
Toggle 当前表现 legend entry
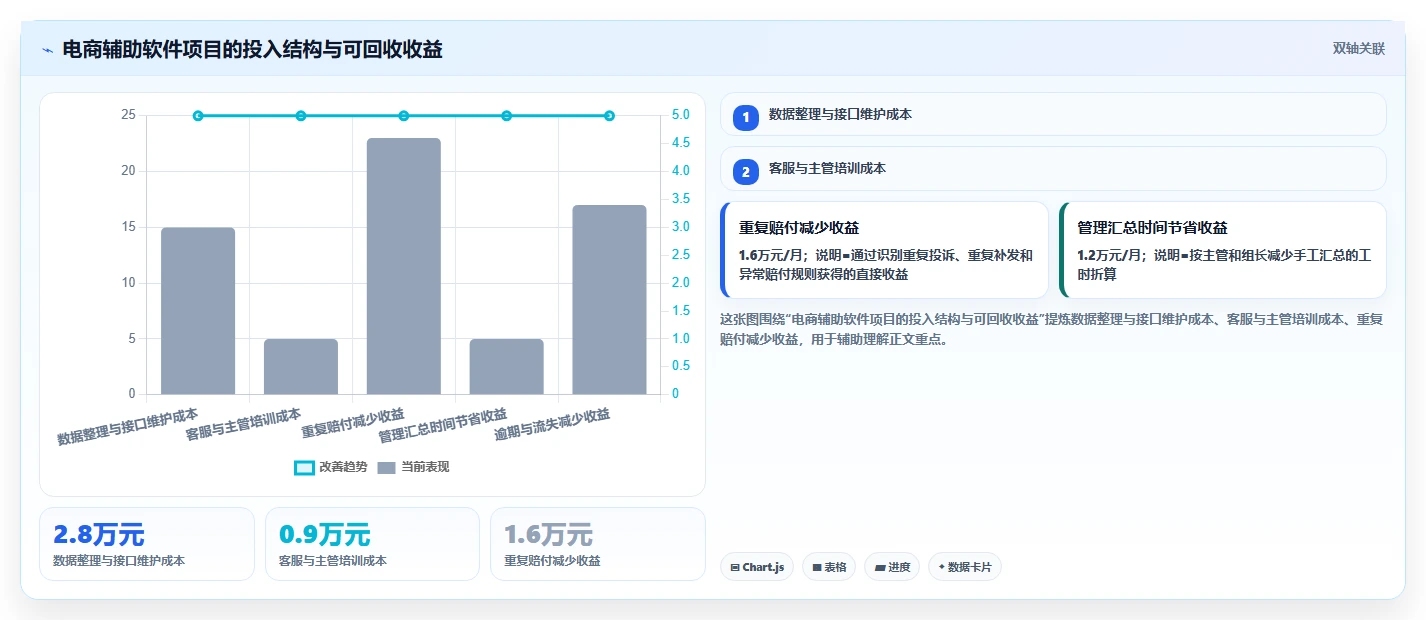pyautogui.click(x=413, y=467)
